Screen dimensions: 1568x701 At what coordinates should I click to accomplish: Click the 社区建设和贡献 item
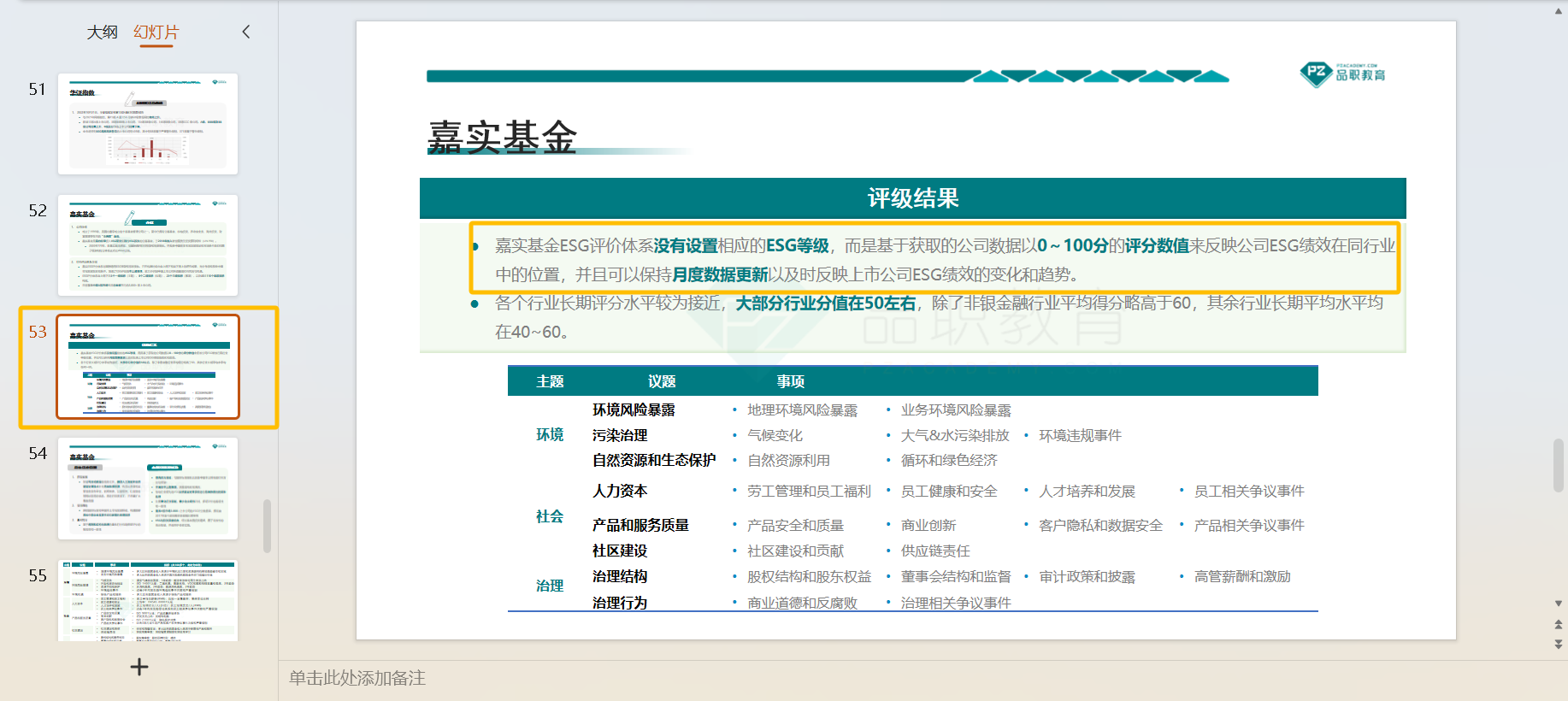(795, 551)
